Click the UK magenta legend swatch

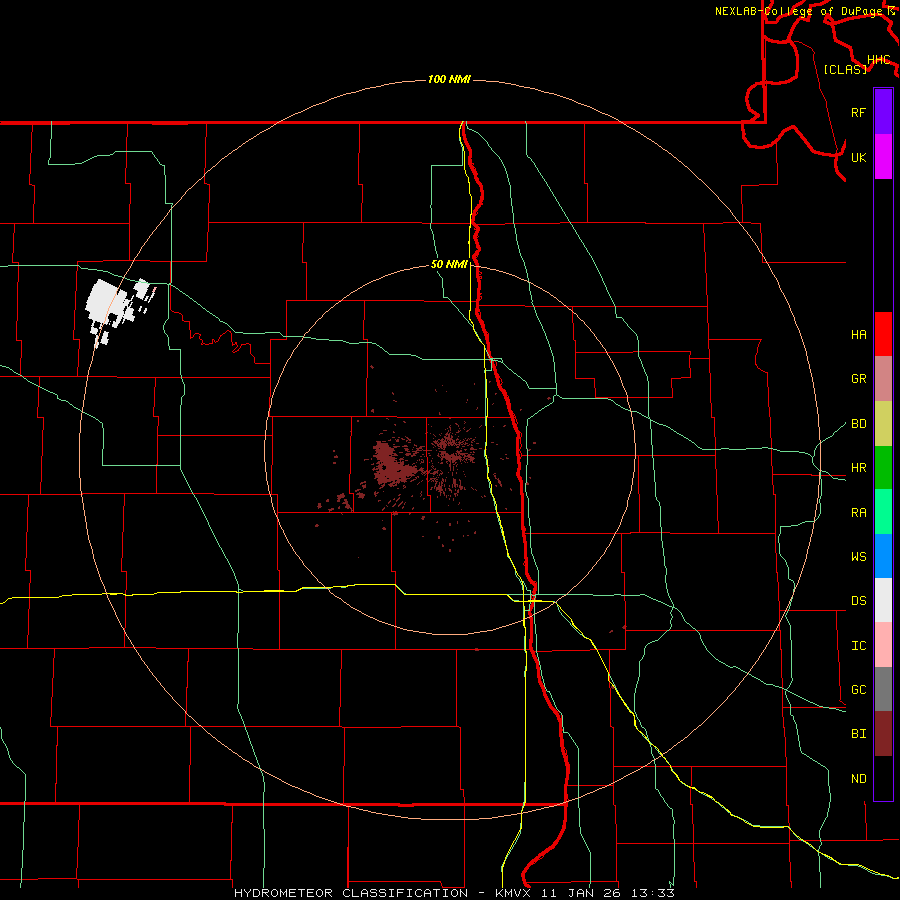[883, 157]
